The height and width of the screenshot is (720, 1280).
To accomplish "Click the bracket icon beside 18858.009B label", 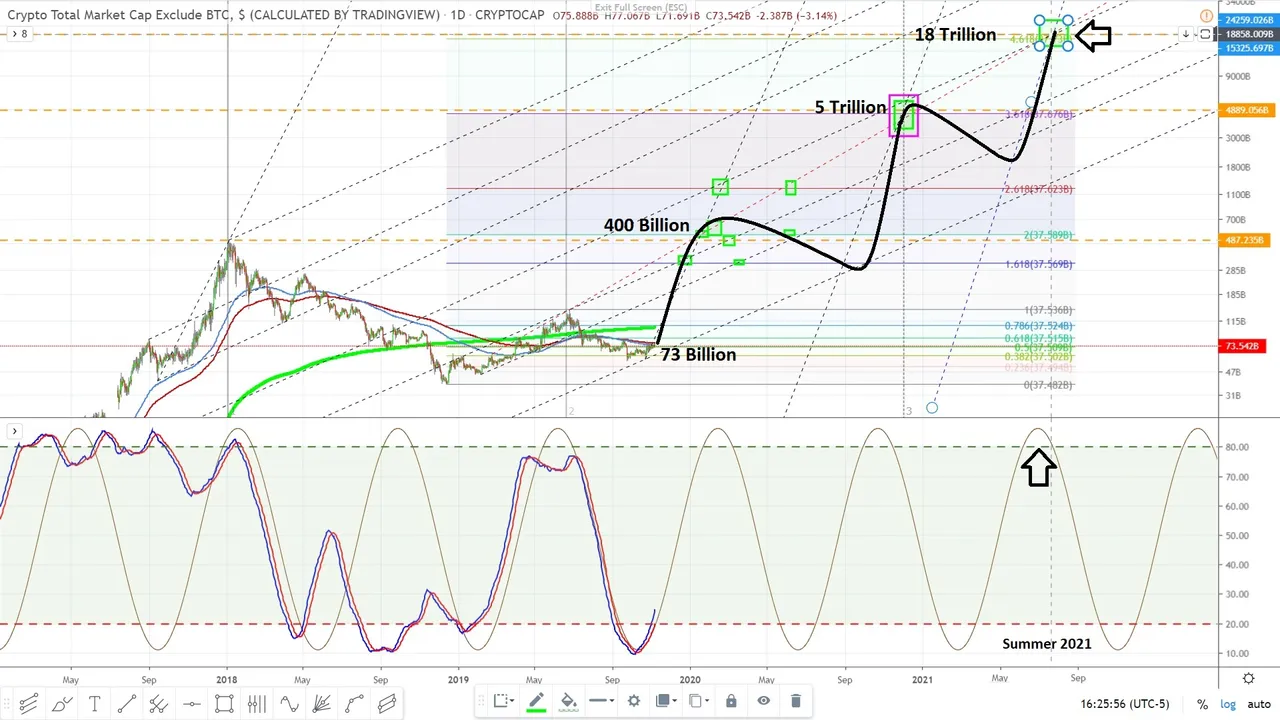I will pyautogui.click(x=1207, y=33).
